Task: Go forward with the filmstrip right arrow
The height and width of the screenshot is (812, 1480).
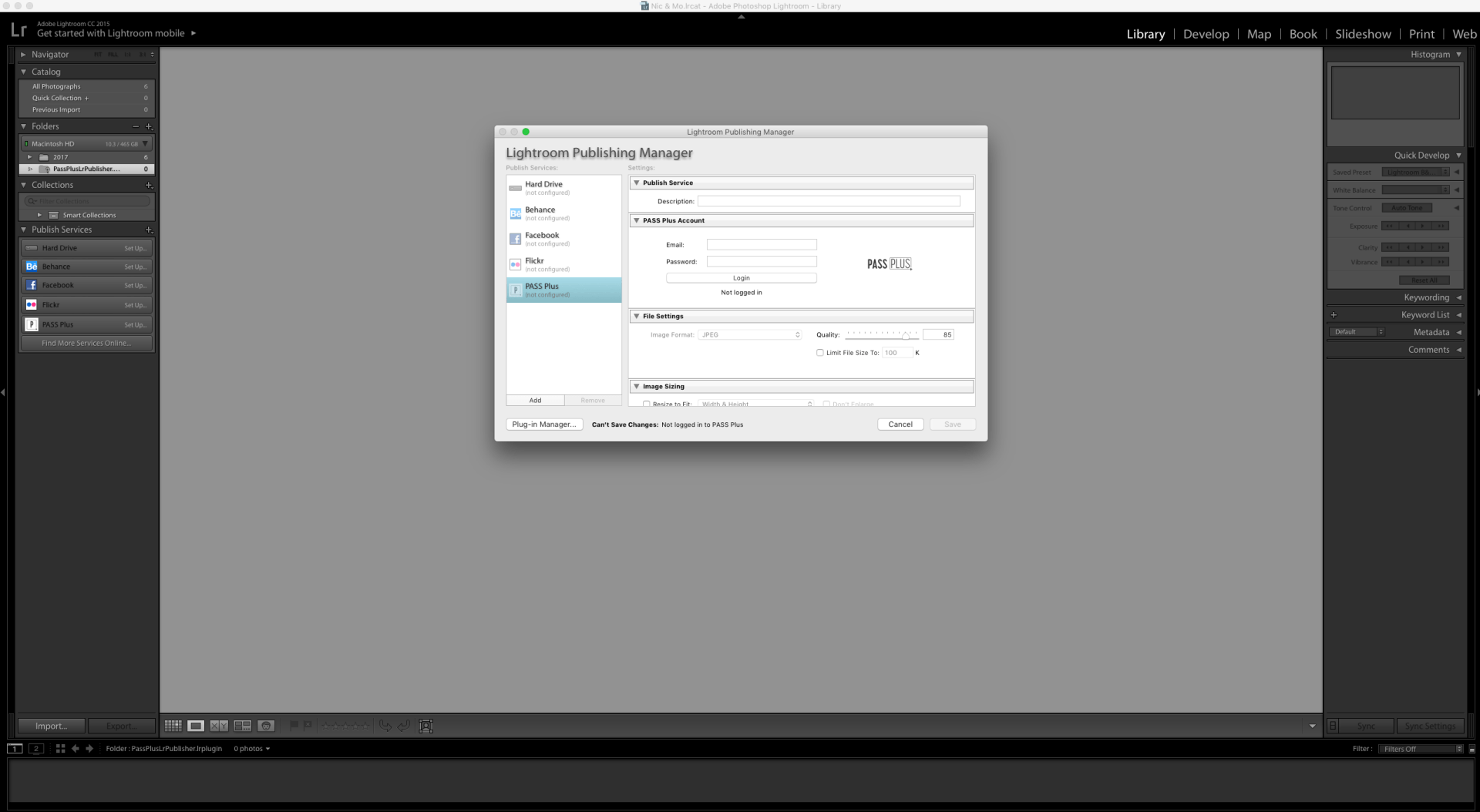Action: coord(89,748)
